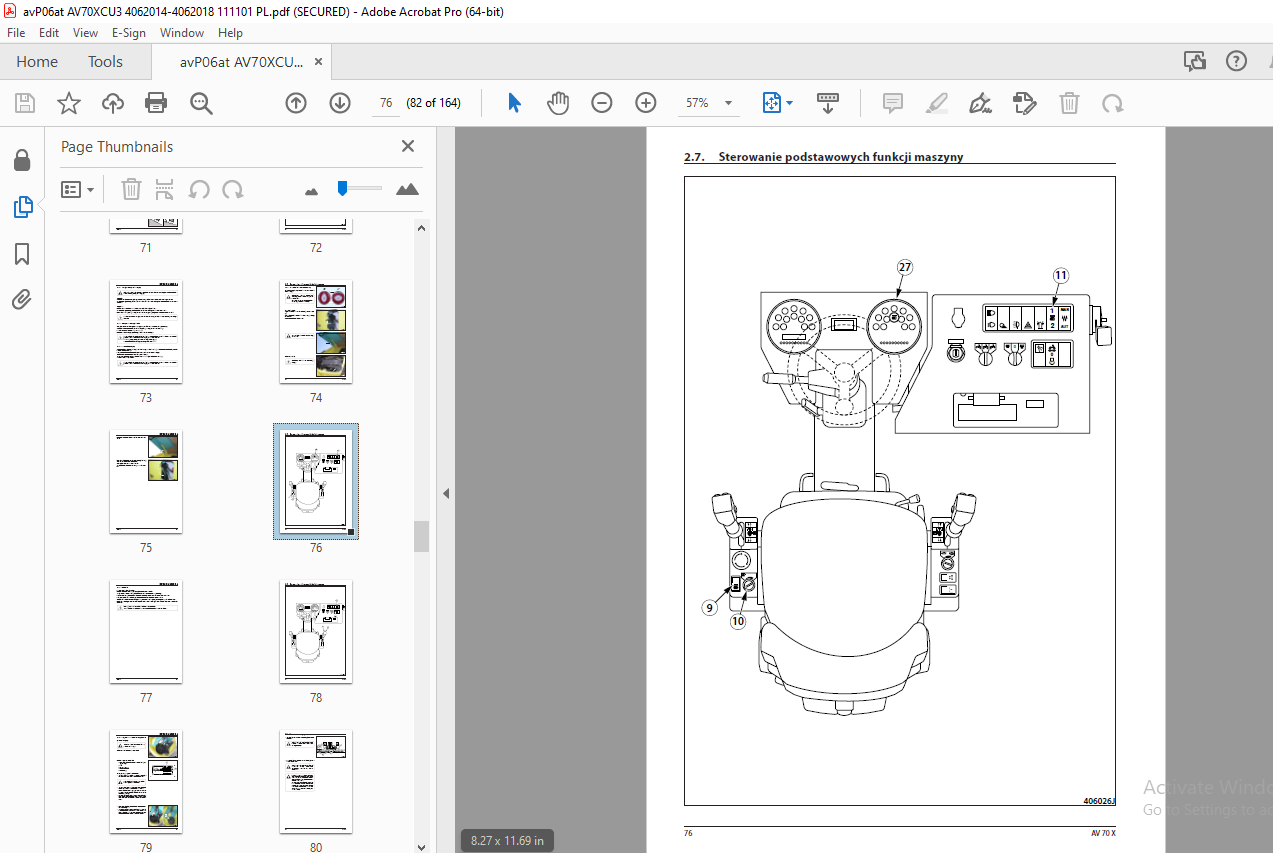Screen dimensions: 1273x853
Task: Open the sign document pen tool
Action: 981,103
